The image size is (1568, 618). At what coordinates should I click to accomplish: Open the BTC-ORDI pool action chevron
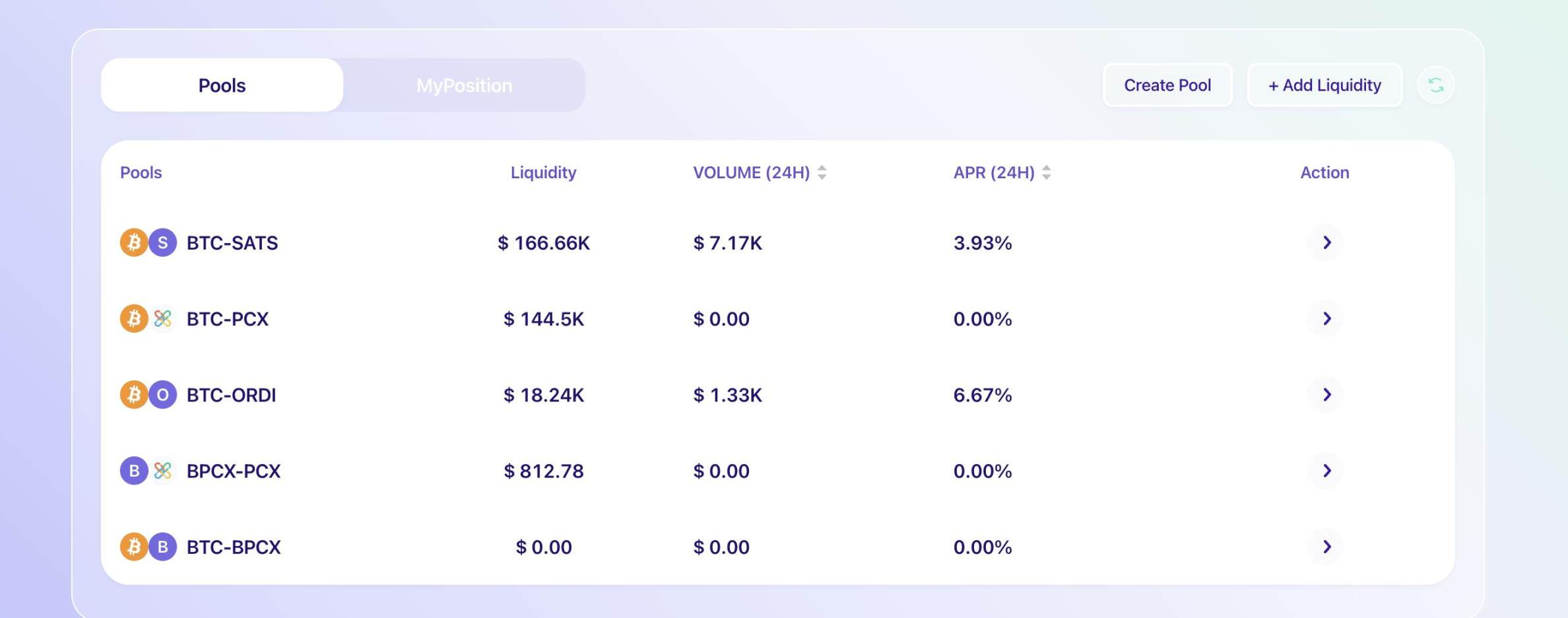(x=1326, y=395)
